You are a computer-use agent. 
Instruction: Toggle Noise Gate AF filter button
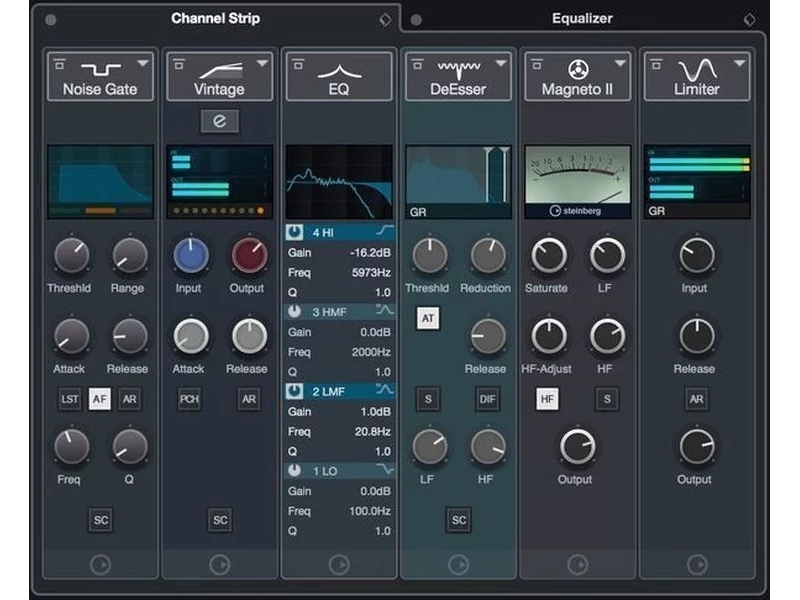[x=99, y=399]
